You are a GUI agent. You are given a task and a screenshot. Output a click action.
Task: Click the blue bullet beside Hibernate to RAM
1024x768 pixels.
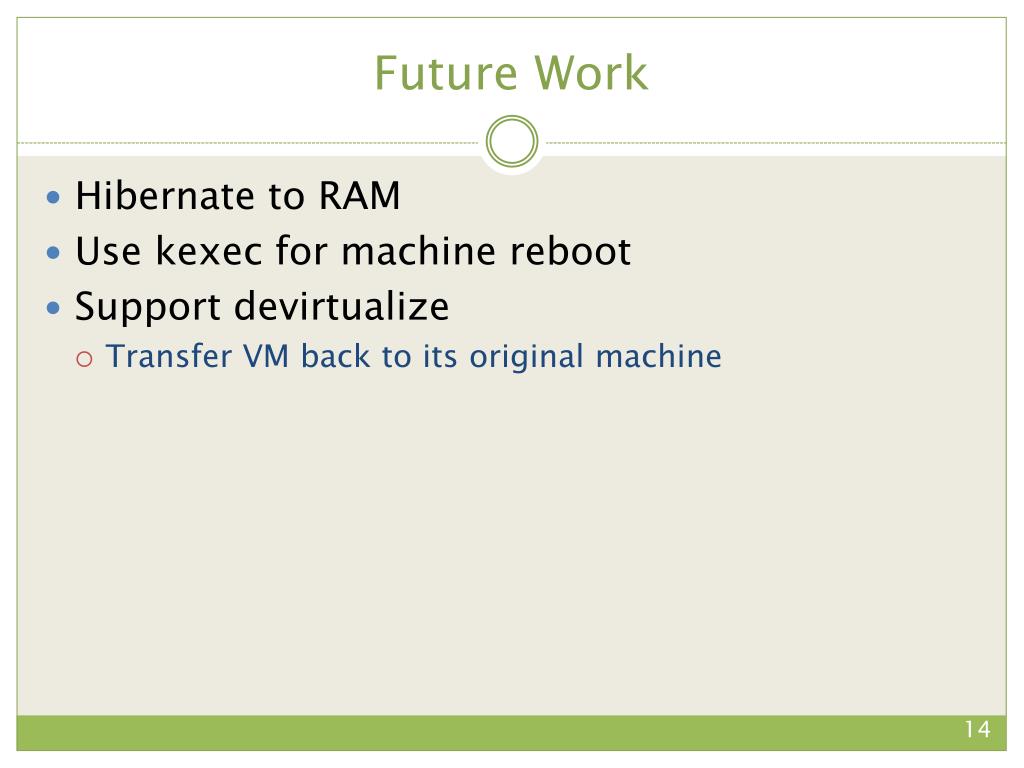[54, 197]
